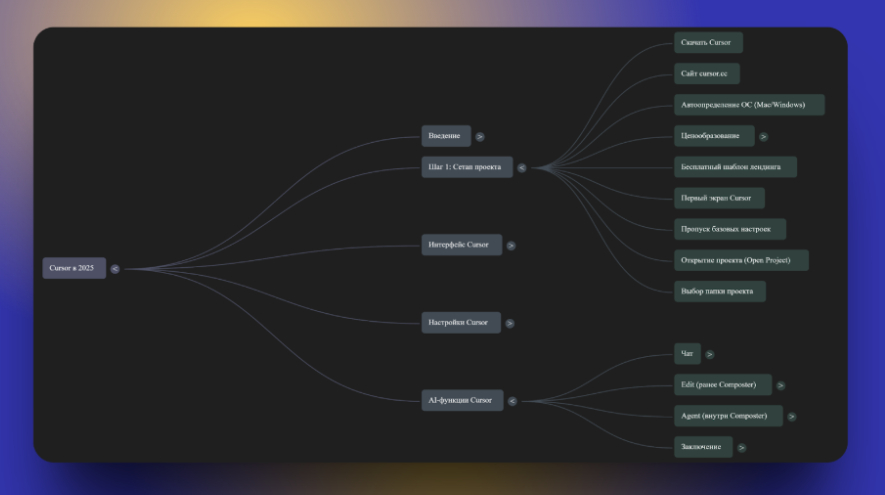
Task: Click the Первый экран Cursor node
Action: click(719, 198)
